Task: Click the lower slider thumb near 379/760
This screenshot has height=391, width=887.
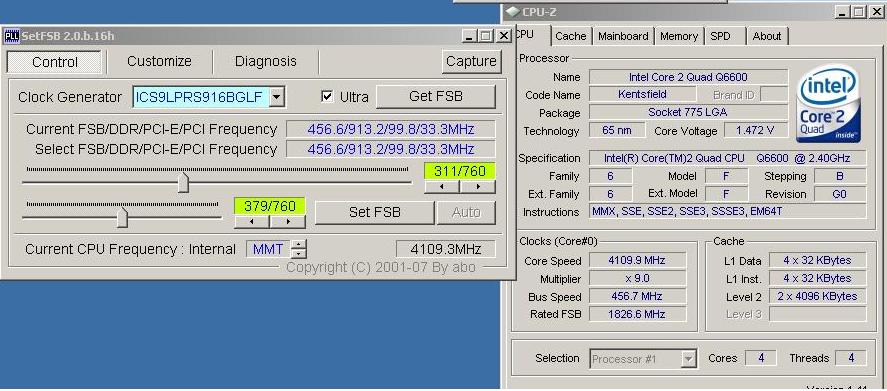Action: click(x=122, y=218)
